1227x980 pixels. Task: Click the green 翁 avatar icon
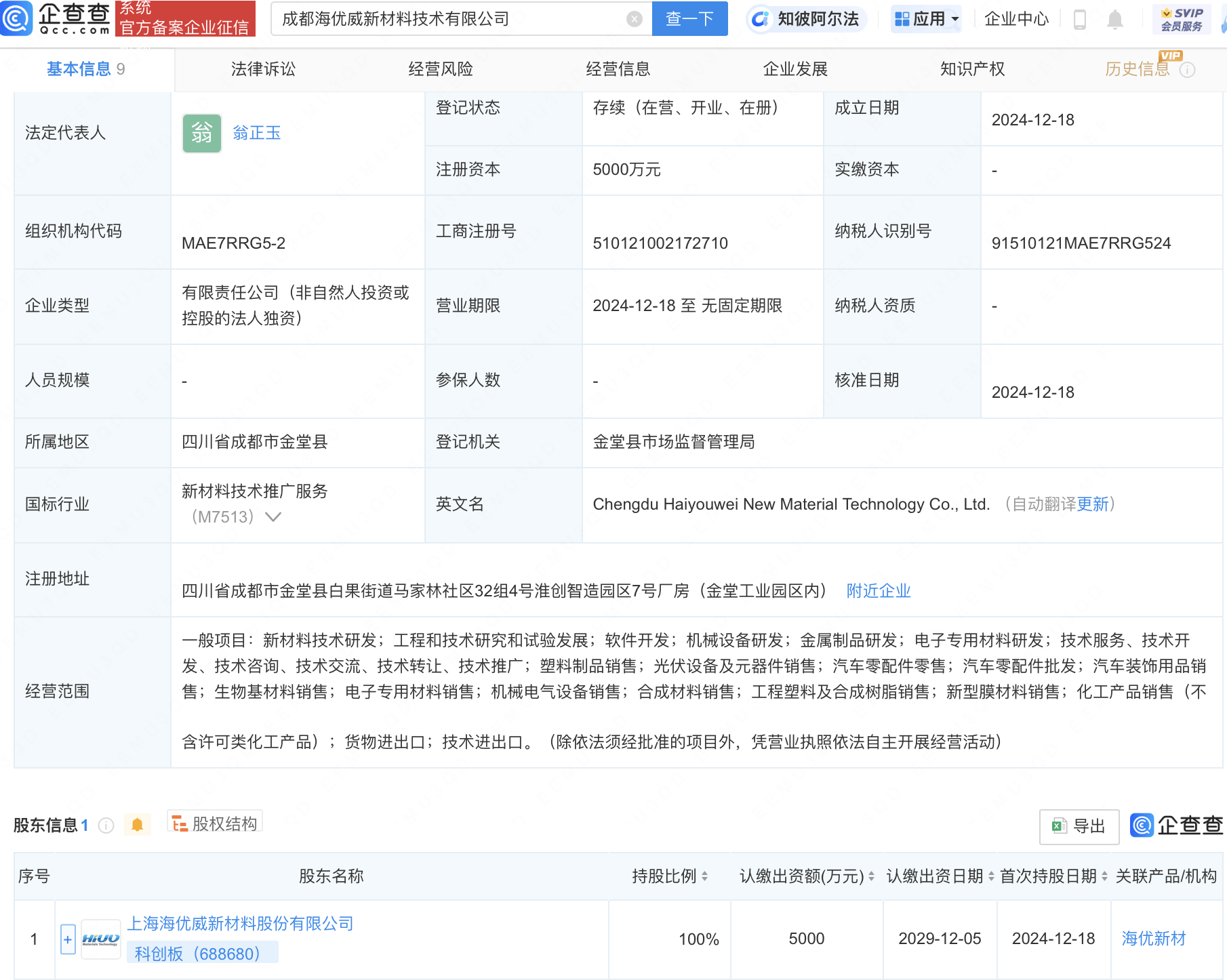202,133
